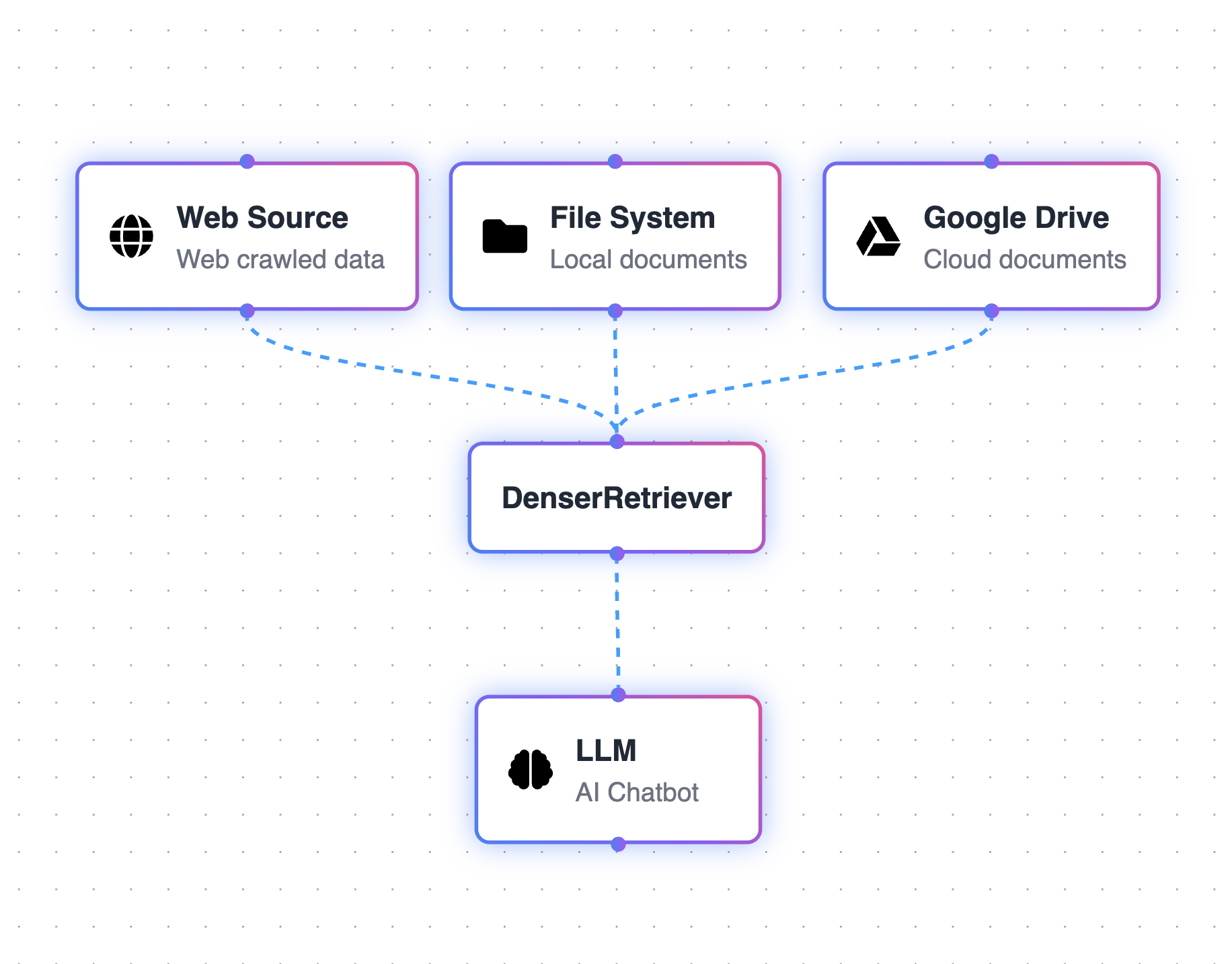Image resolution: width=1232 pixels, height=964 pixels.
Task: Click the bottom handle of Google Drive node
Action: [x=991, y=311]
